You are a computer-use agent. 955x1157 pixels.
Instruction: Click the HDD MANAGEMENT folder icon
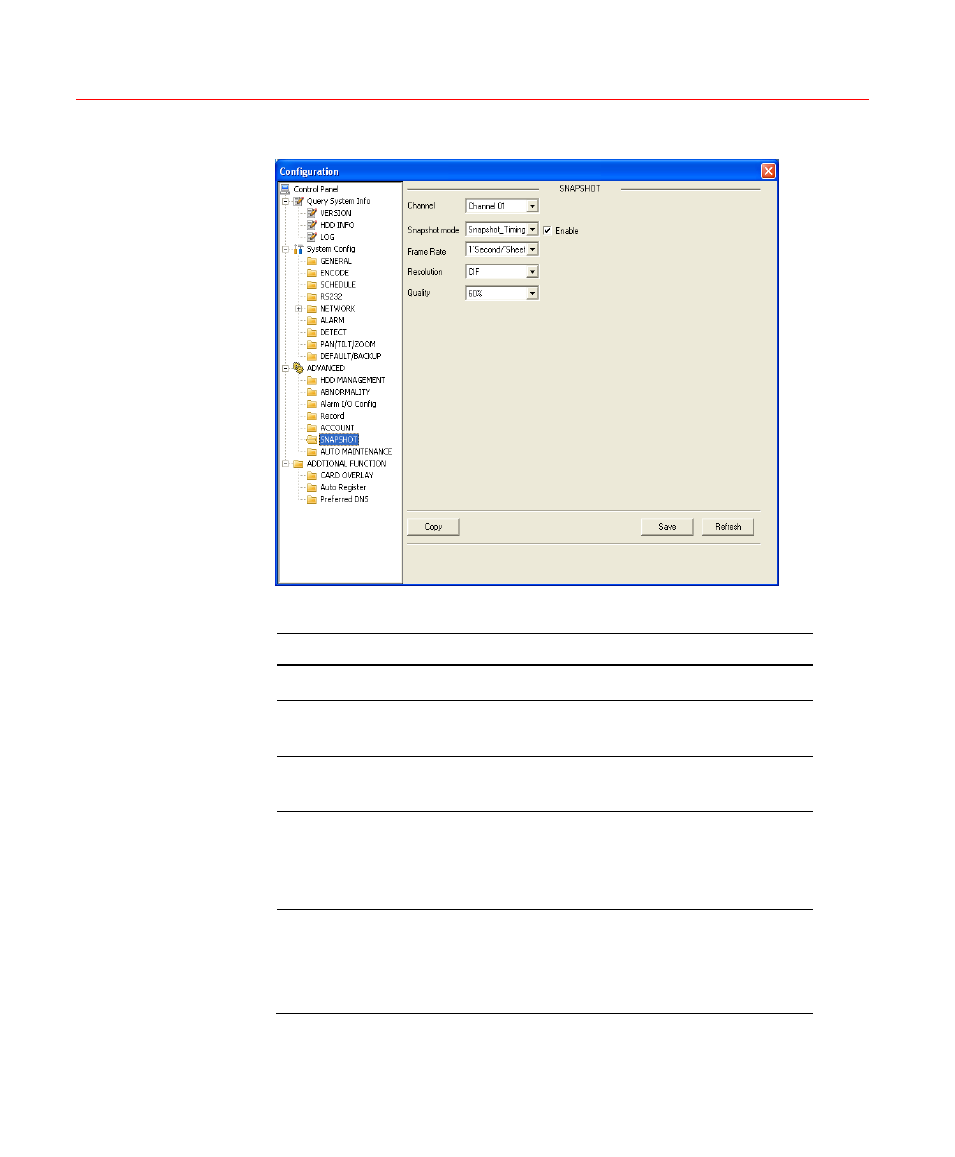point(311,380)
